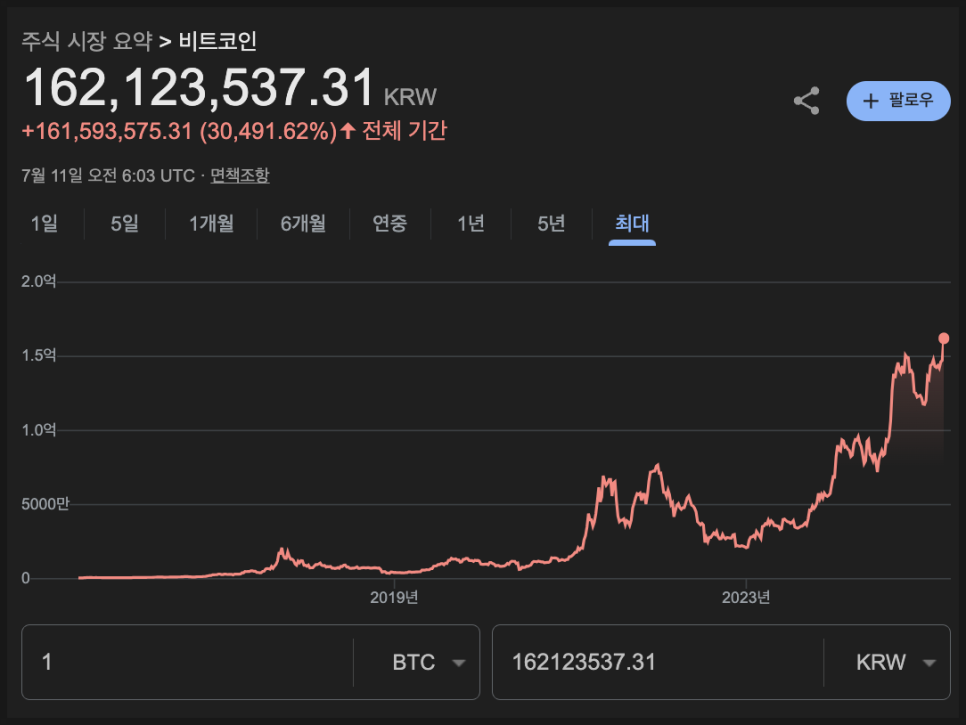
Task: Show the 1개월 chart range
Action: (211, 223)
